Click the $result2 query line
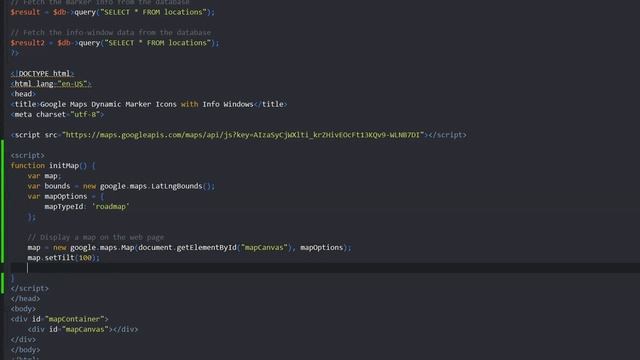Viewport: 640px width, 360px height. coord(115,43)
